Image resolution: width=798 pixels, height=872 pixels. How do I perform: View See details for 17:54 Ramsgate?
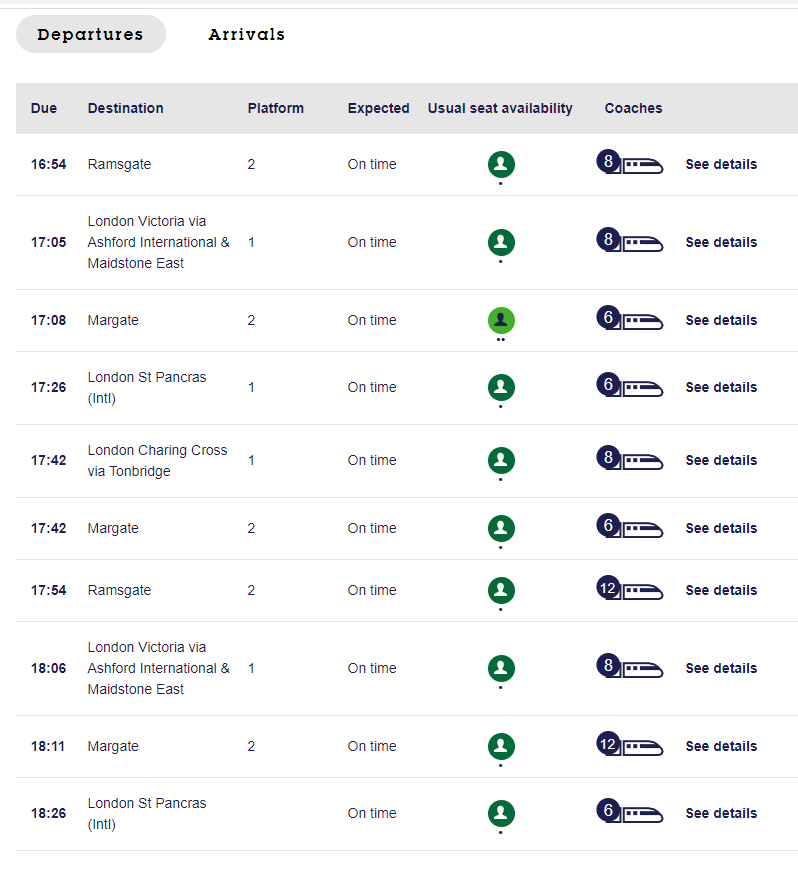pyautogui.click(x=721, y=590)
